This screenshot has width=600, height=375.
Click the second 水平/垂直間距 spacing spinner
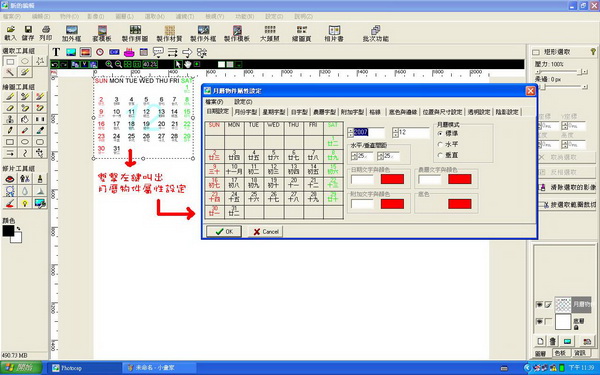(380, 156)
